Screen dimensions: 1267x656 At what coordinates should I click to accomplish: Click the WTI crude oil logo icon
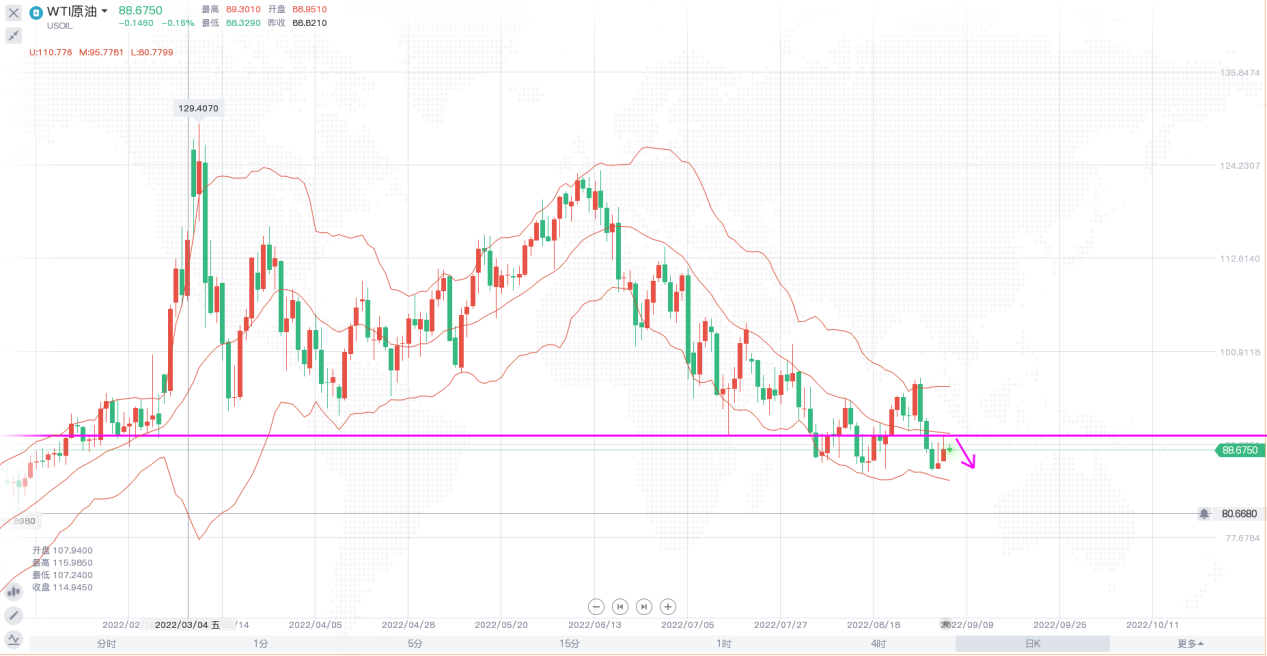(36, 13)
